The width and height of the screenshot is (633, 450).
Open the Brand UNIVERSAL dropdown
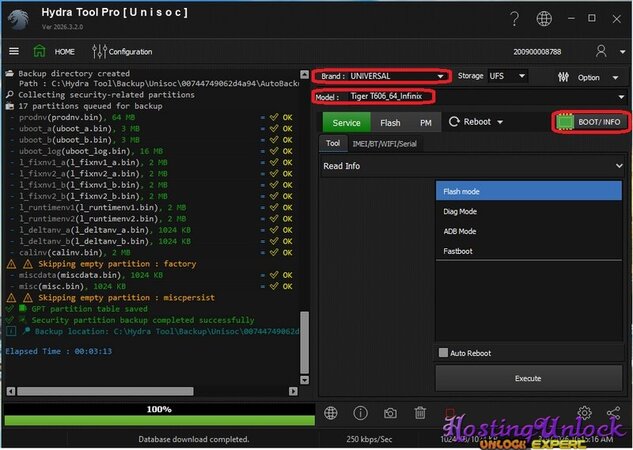click(x=380, y=76)
